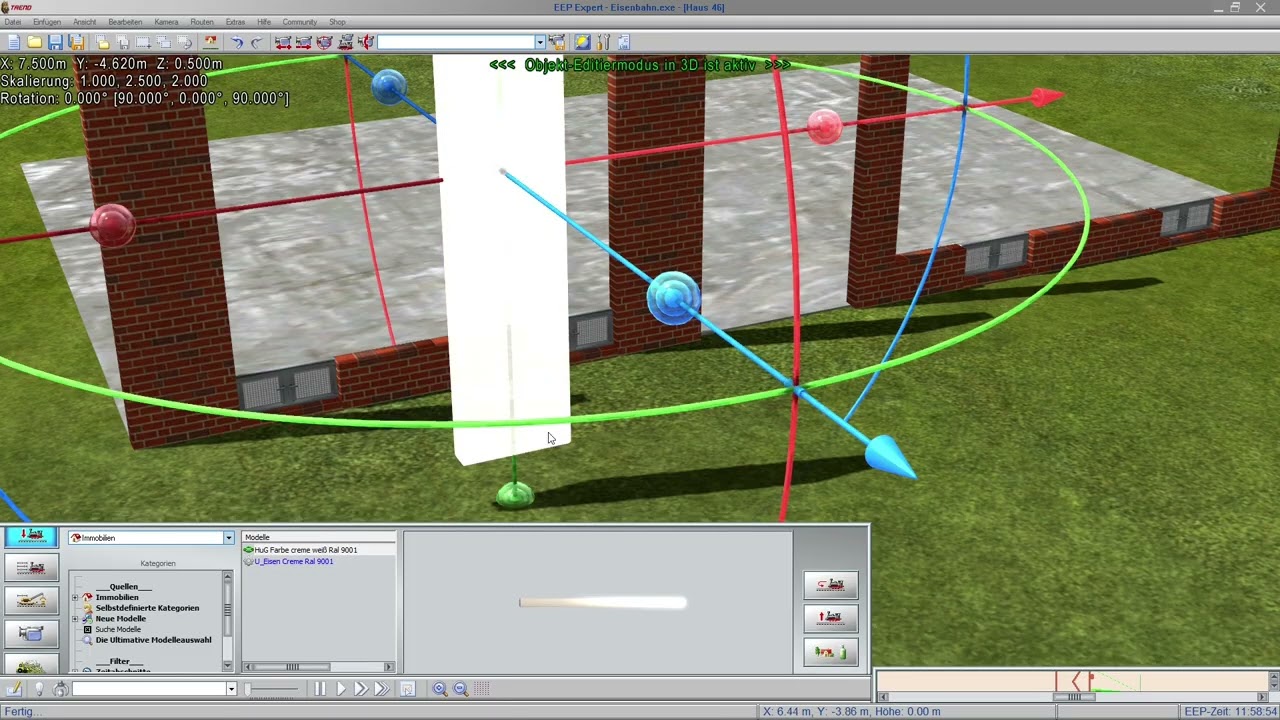Click the blue globe icon in the toolbar
Viewport: 1280px width, 720px height.
(x=582, y=42)
